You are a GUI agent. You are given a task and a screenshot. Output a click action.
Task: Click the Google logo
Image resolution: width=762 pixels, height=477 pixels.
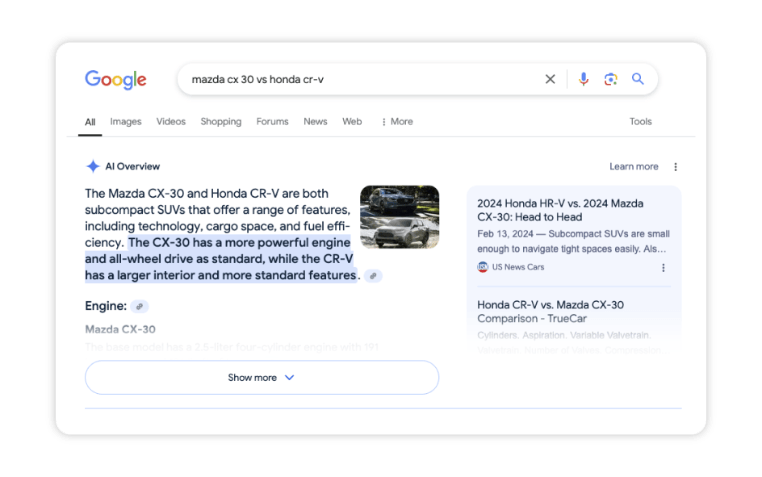[x=116, y=80]
